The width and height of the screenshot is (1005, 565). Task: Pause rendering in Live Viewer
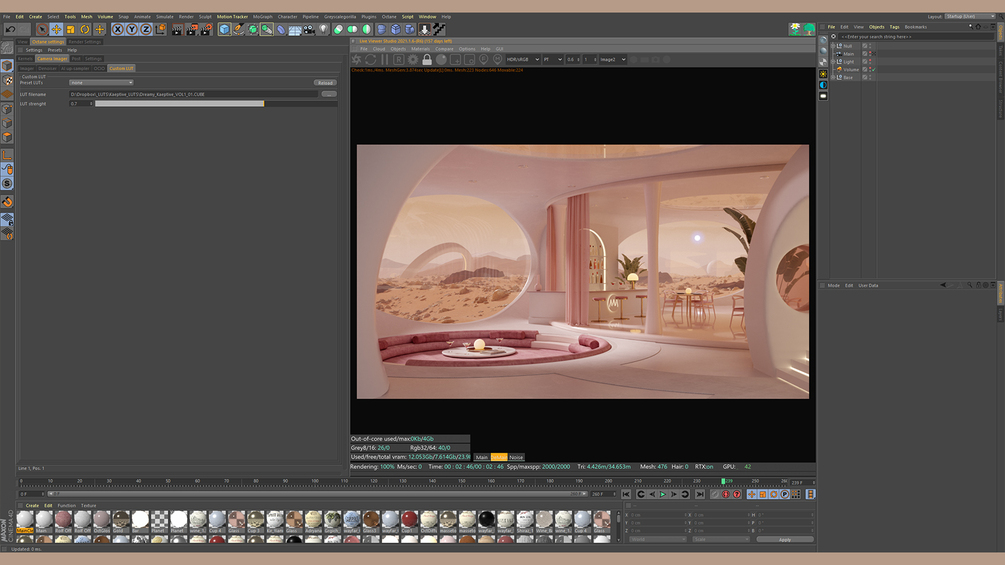(x=385, y=60)
